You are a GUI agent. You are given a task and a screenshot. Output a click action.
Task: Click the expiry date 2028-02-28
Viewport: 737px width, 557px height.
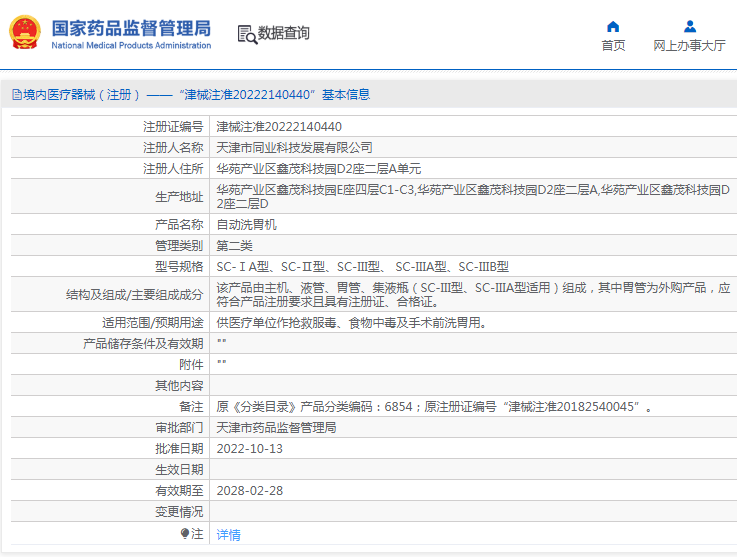[250, 490]
